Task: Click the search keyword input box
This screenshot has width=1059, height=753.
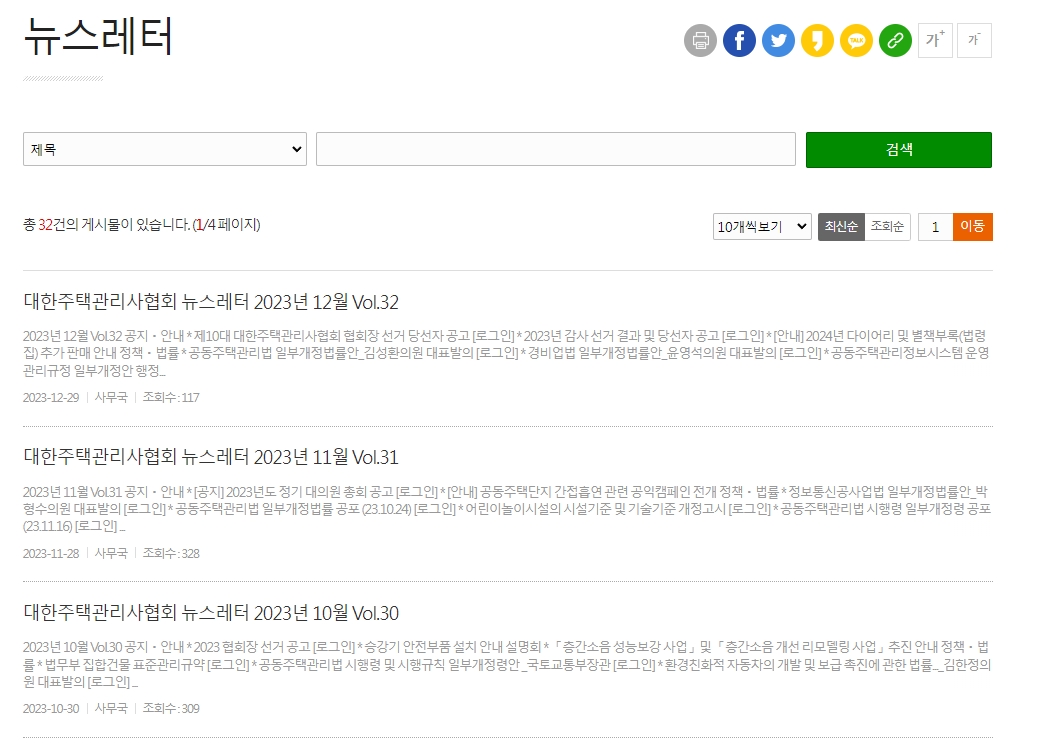Action: point(555,148)
